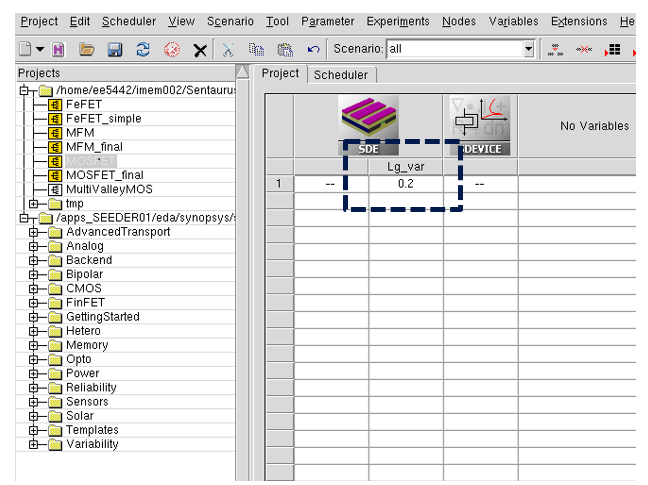This screenshot has width=648, height=485.
Task: Click the Lg_var column header
Action: click(x=406, y=167)
